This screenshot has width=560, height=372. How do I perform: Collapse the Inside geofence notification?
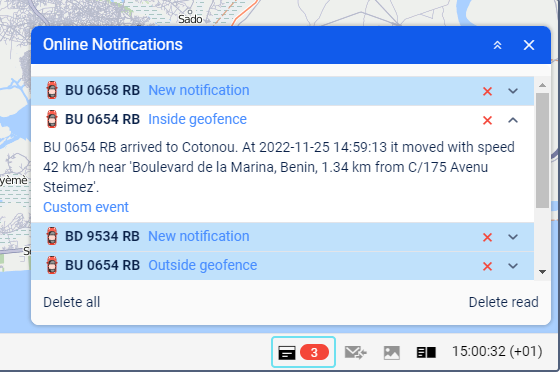pyautogui.click(x=513, y=120)
